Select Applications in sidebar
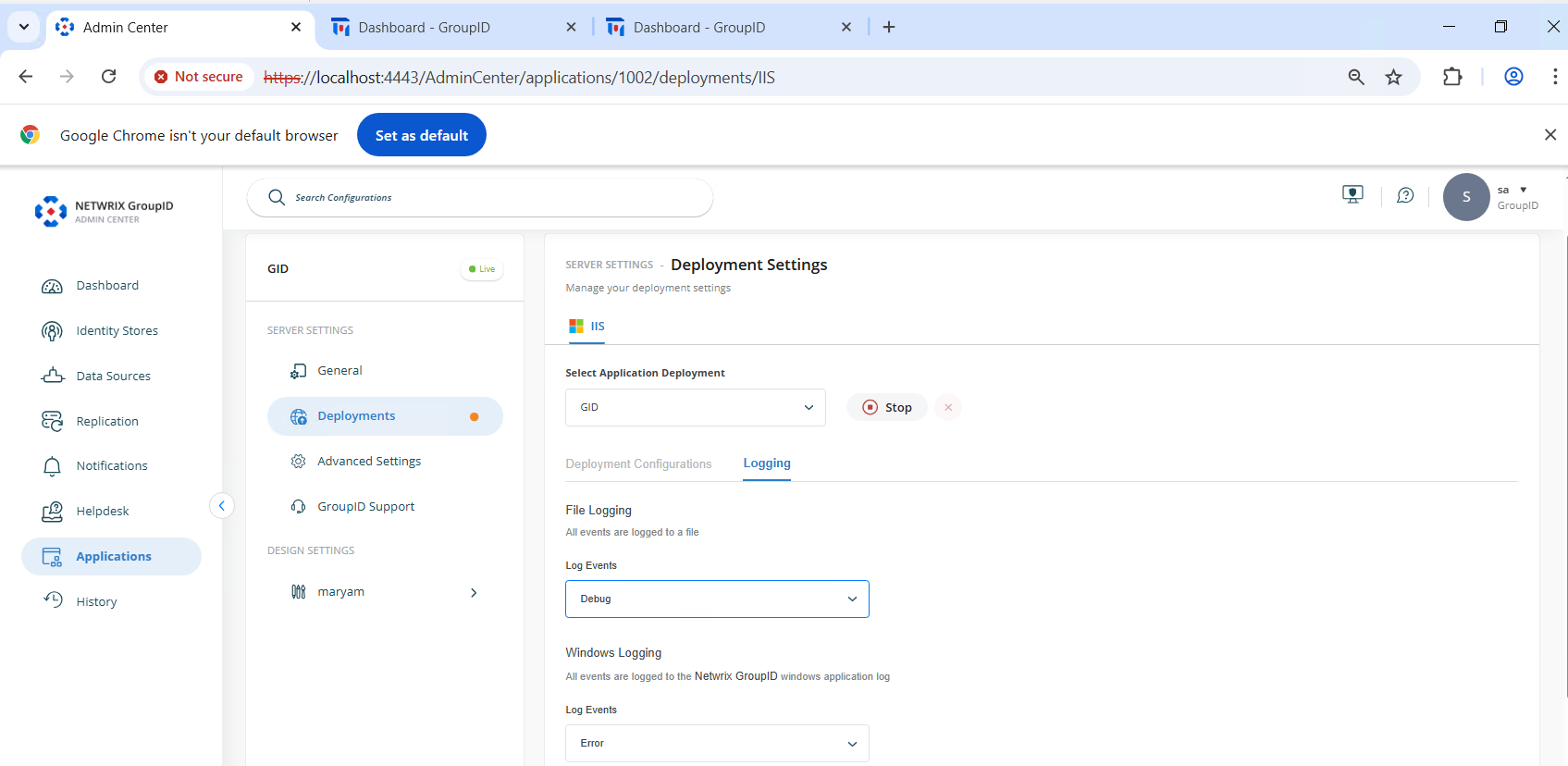This screenshot has height=766, width=1568. (111, 557)
